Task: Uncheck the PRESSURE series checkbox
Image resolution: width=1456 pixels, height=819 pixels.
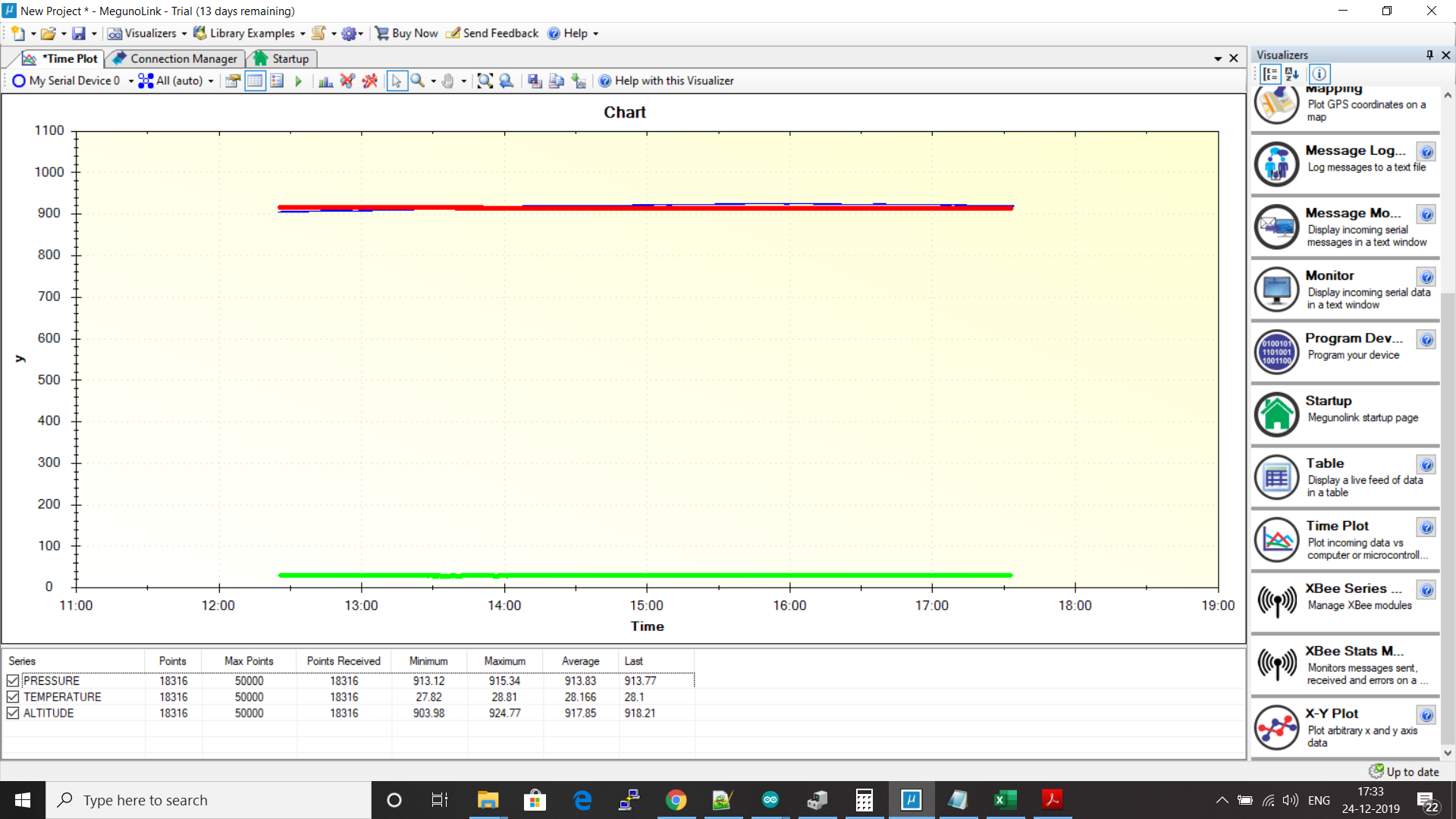Action: pyautogui.click(x=13, y=681)
